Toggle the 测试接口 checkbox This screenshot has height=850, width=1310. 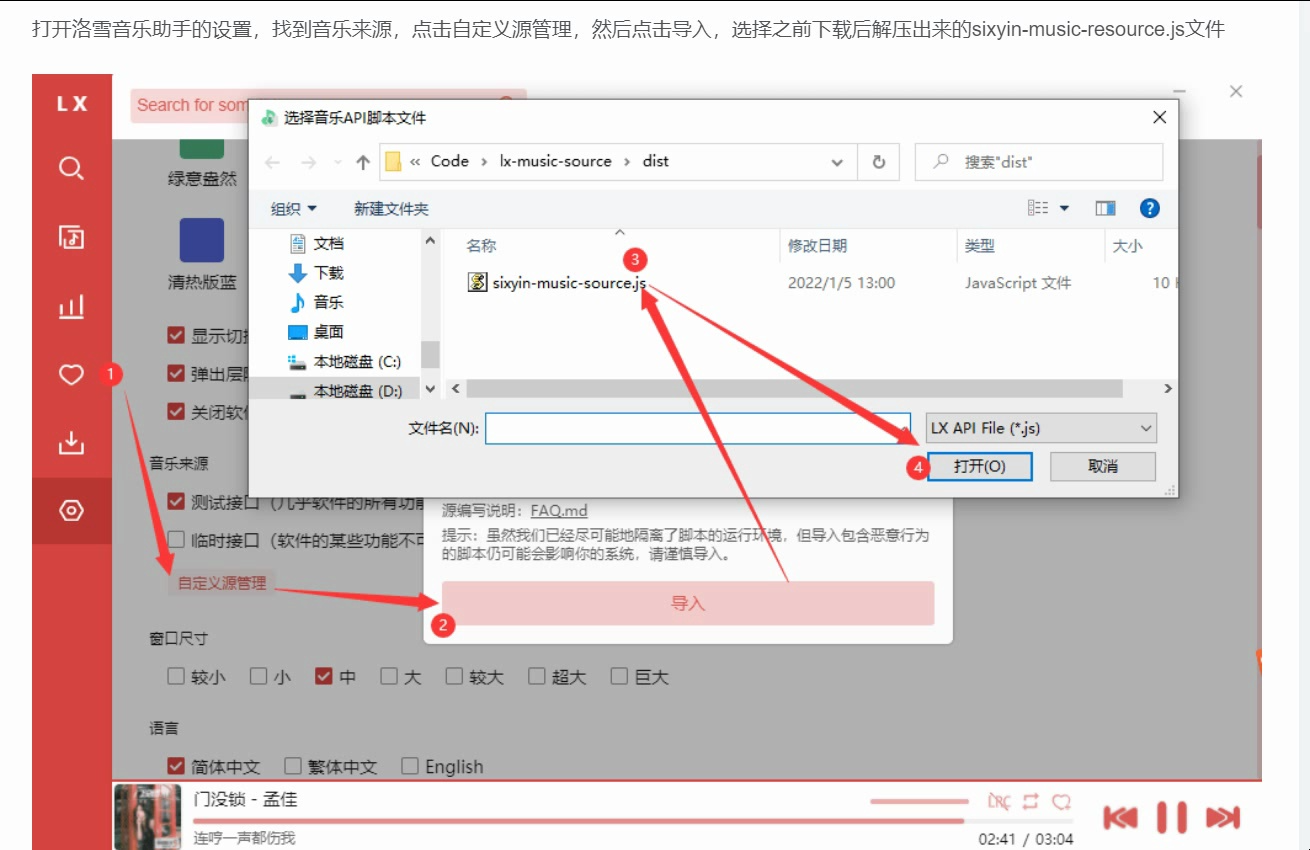[x=176, y=501]
